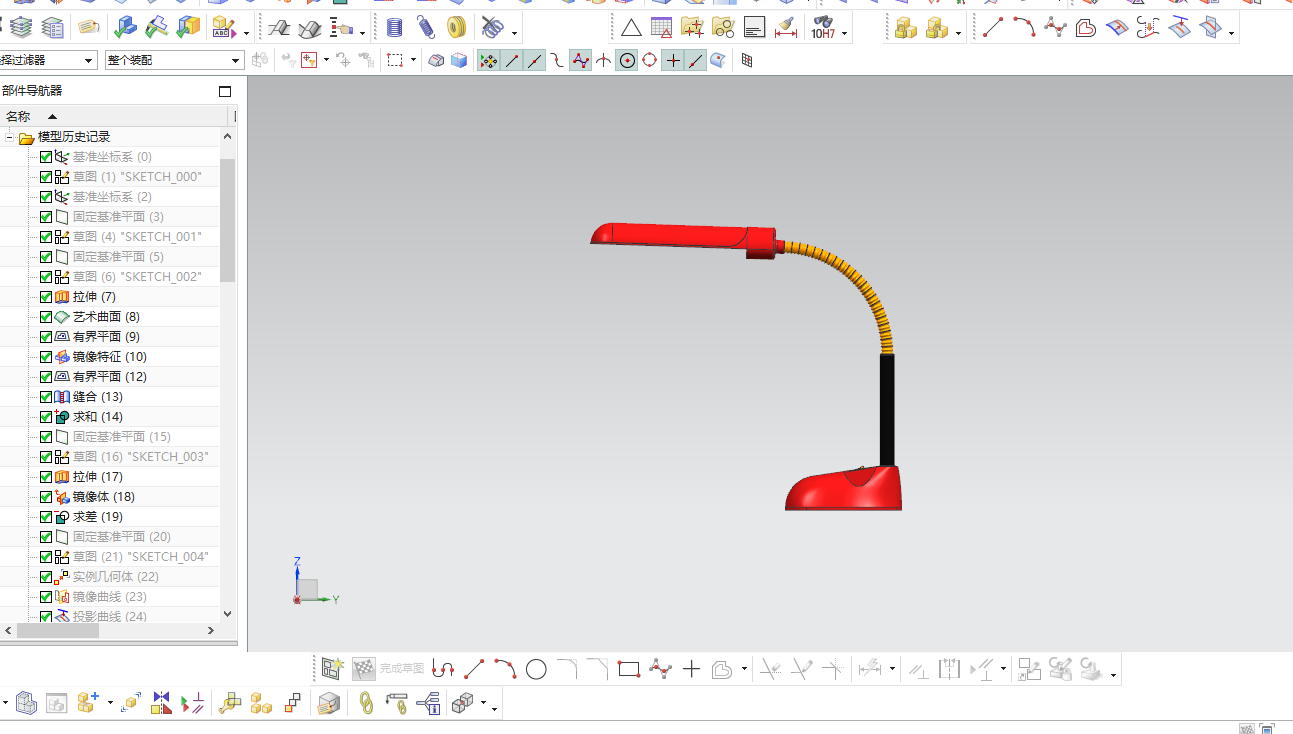Click the ABC text annotation icon
The height and width of the screenshot is (734, 1293).
(222, 28)
